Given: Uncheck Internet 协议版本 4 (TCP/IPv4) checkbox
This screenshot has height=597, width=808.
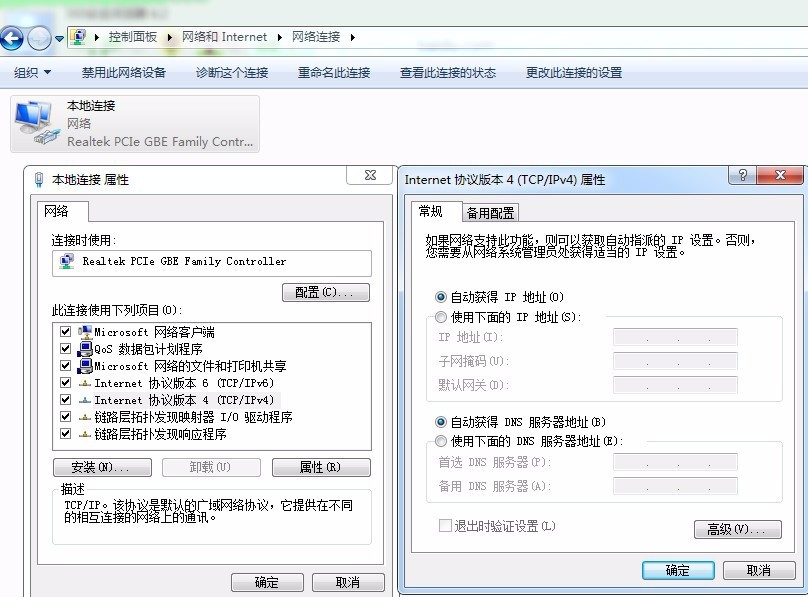Looking at the screenshot, I should click(x=65, y=400).
